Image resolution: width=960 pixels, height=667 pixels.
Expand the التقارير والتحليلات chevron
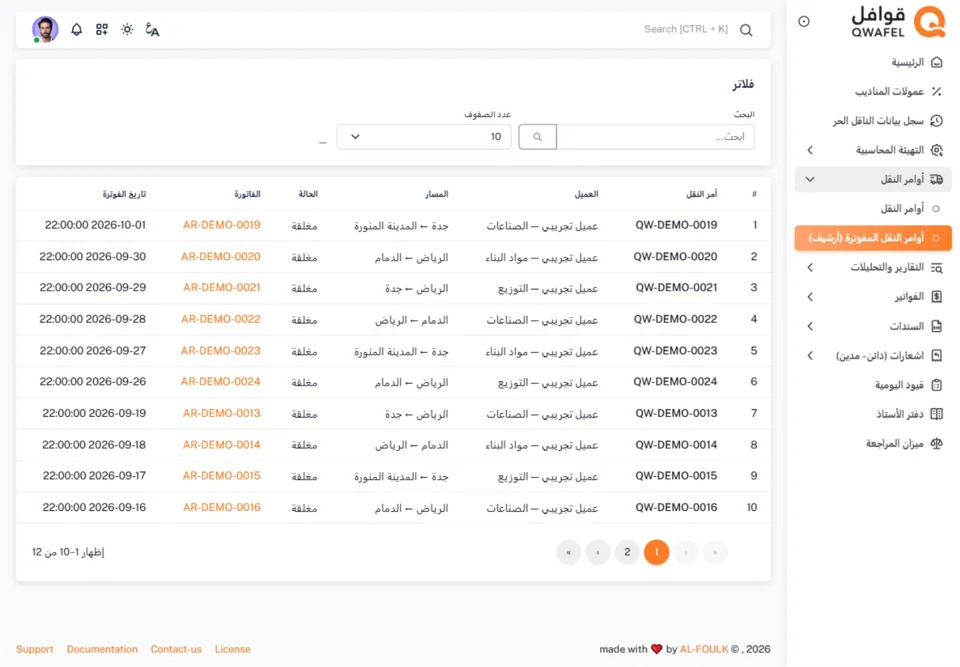click(810, 268)
